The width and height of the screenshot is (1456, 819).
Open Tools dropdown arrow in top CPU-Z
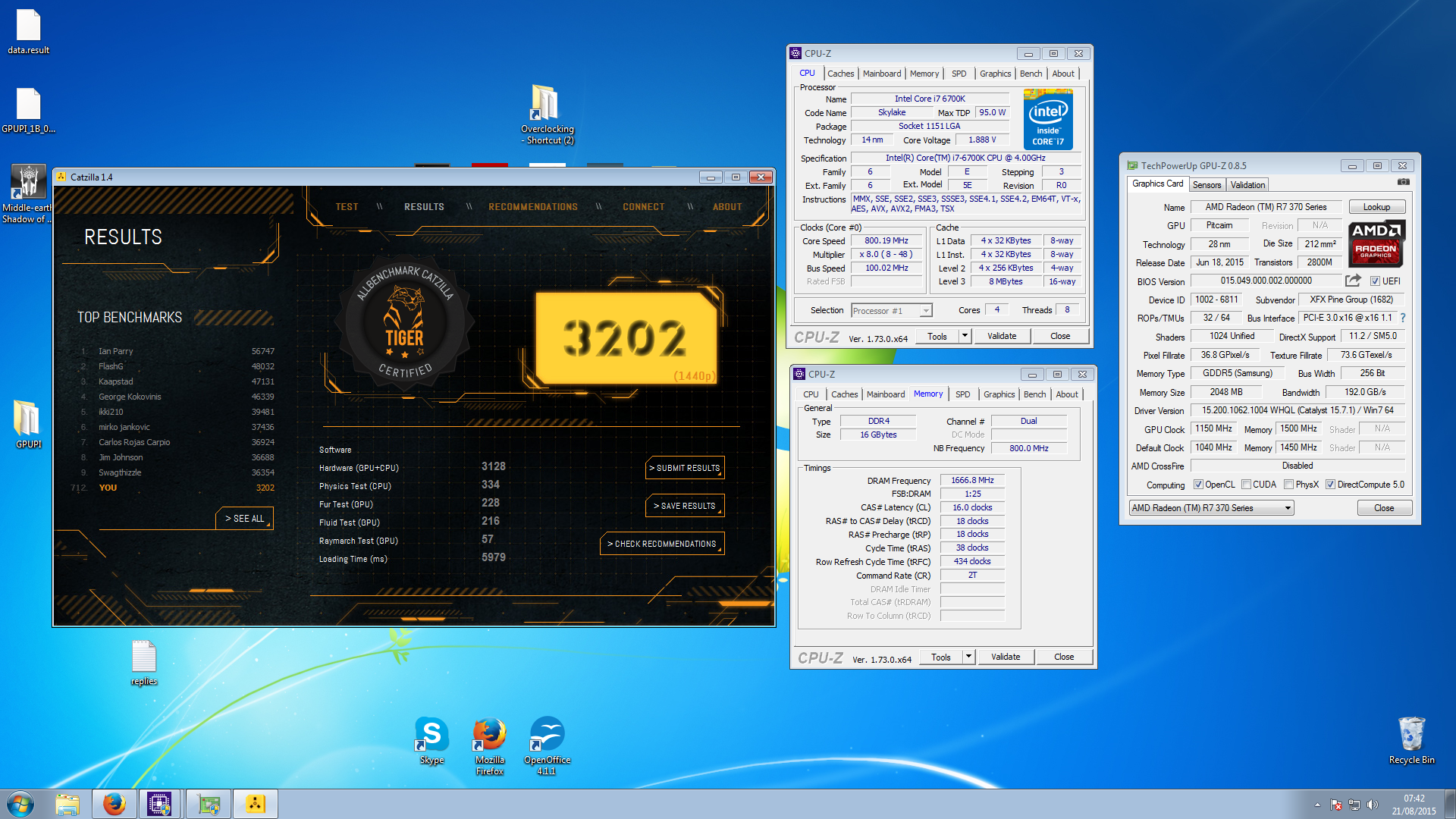(965, 336)
